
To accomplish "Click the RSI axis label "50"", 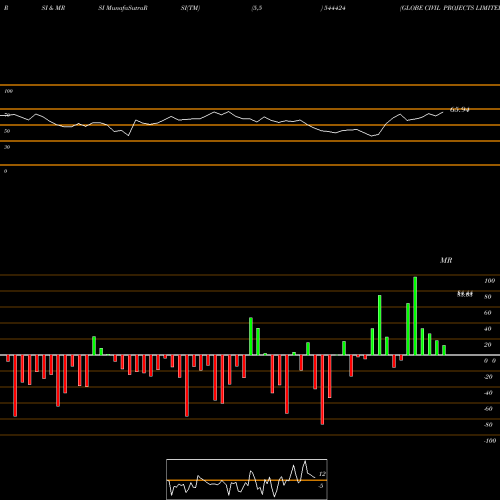I will (7, 131).
